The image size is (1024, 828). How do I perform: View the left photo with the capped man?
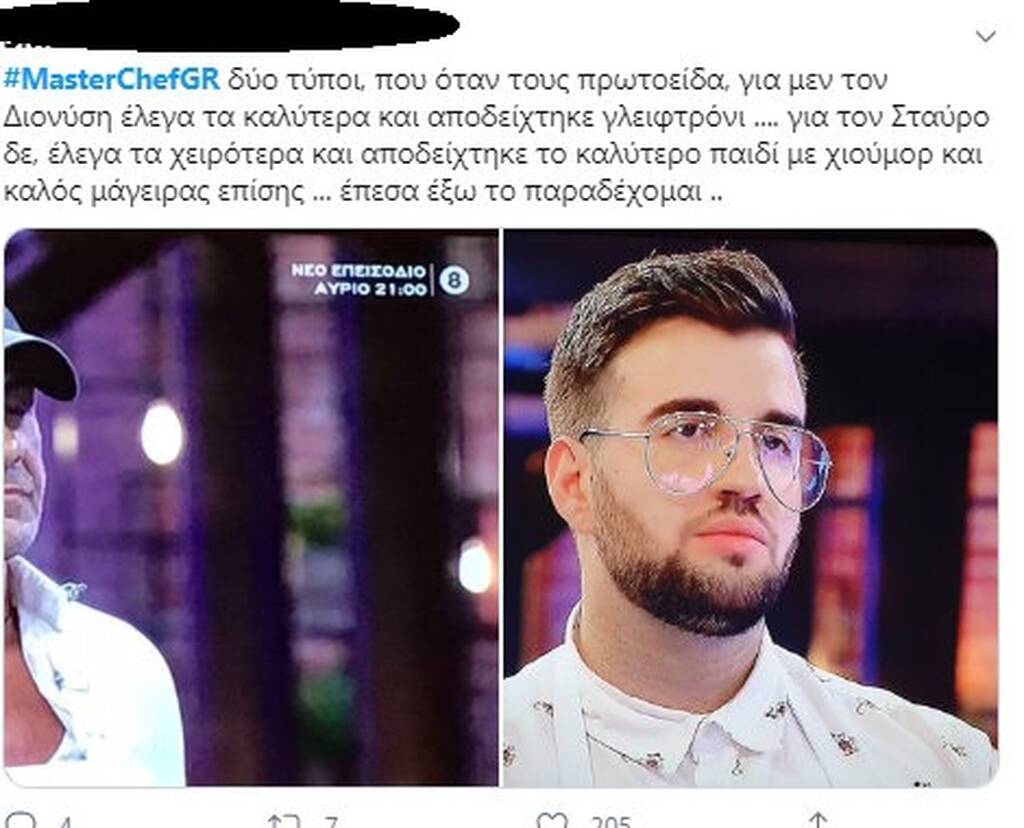[x=251, y=507]
